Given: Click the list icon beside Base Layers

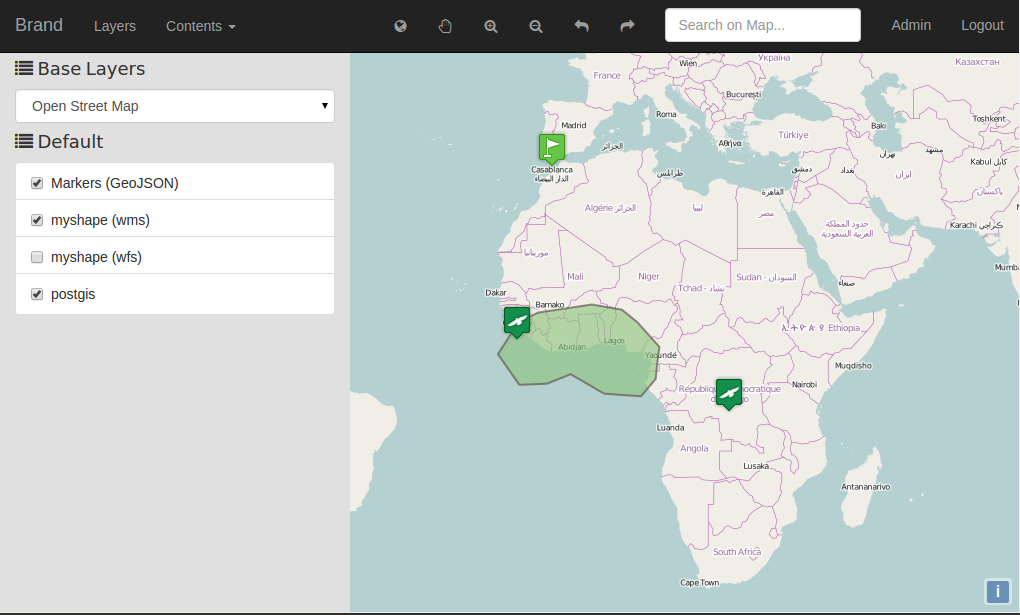Looking at the screenshot, I should (x=22, y=67).
